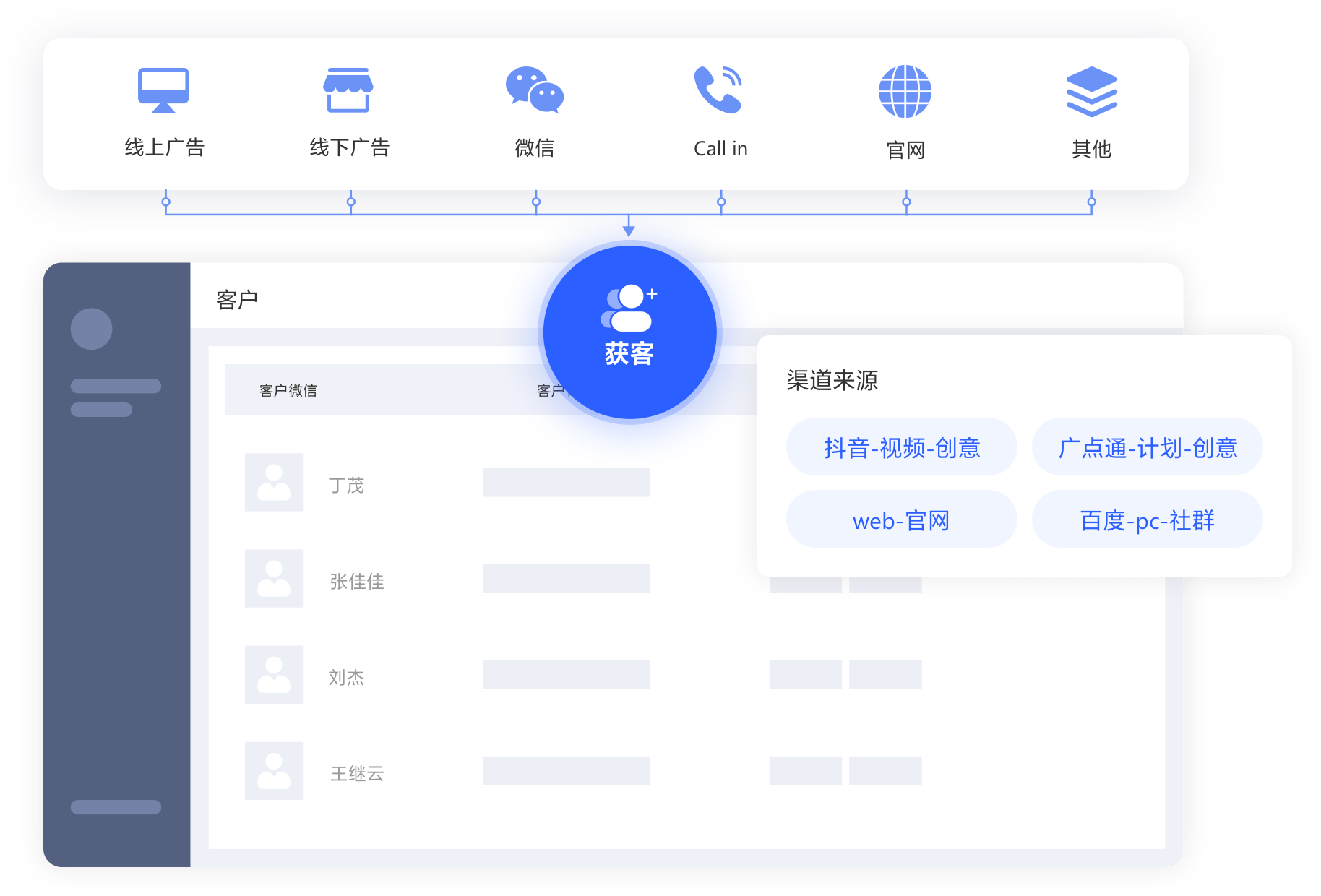Click the WeChat chat bubbles icon
Image resolution: width=1321 pixels, height=896 pixels.
point(535,90)
